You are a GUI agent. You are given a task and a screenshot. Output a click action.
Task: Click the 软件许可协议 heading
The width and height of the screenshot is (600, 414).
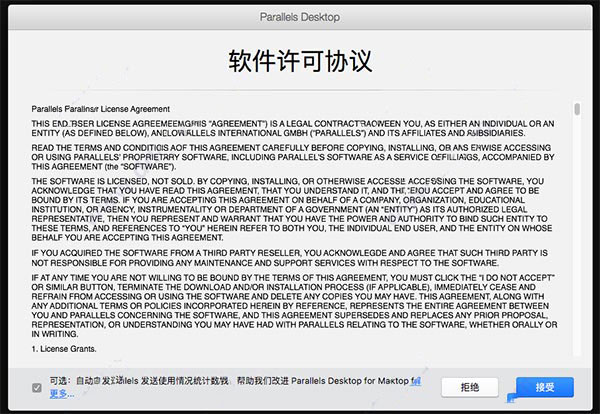pyautogui.click(x=300, y=61)
